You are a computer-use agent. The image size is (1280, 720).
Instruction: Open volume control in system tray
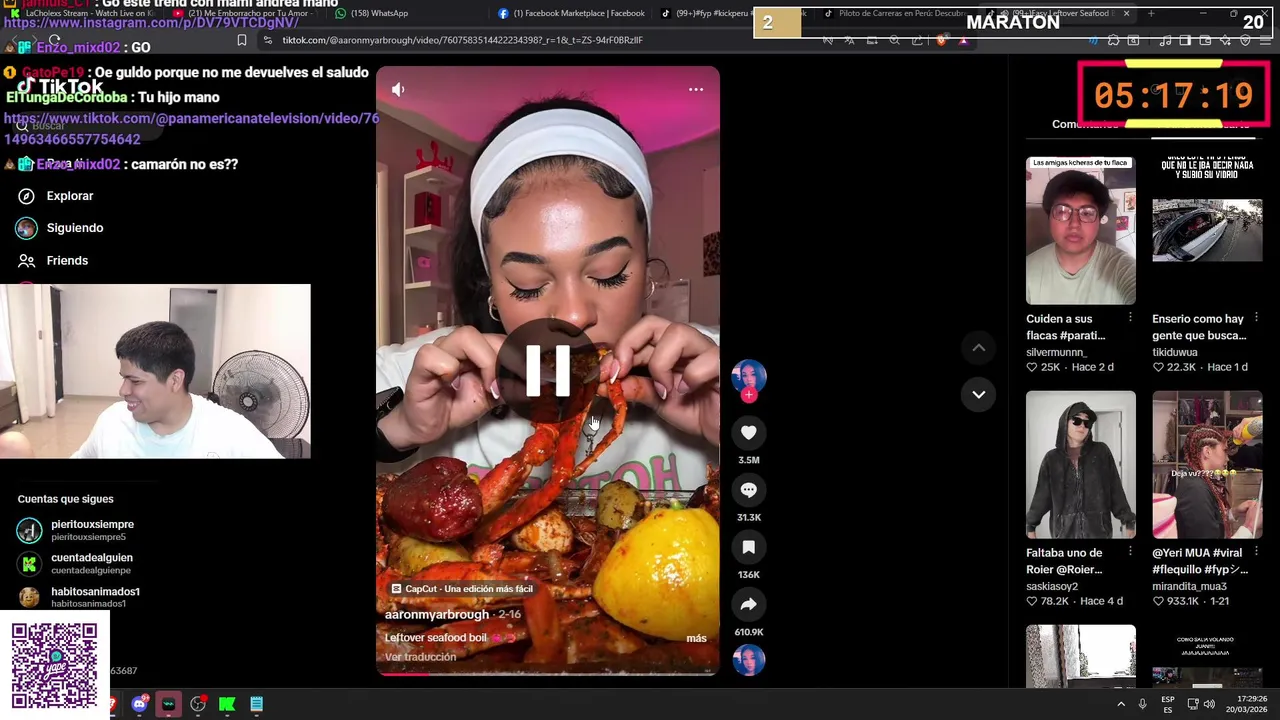[1209, 704]
